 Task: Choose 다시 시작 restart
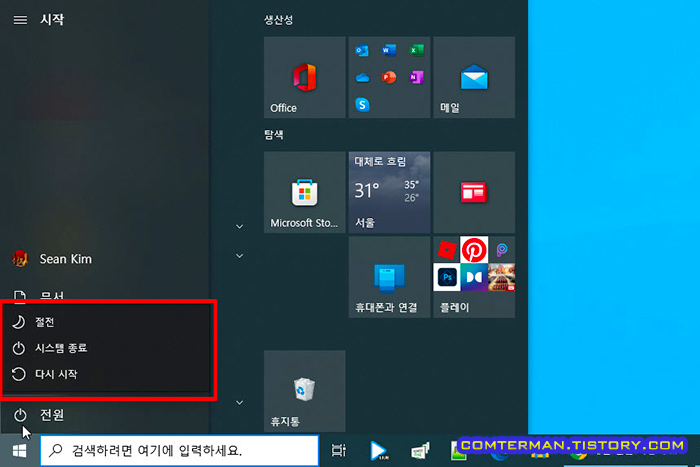tap(106, 374)
